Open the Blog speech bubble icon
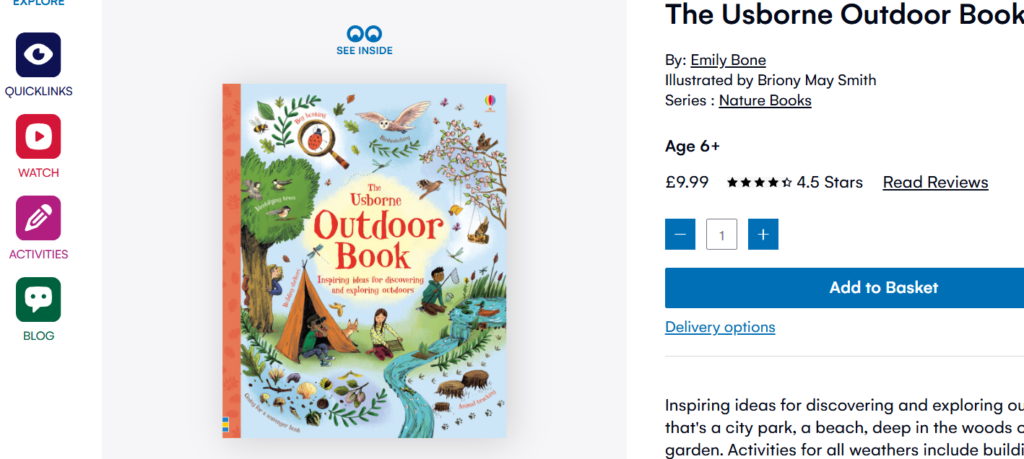Viewport: 1024px width, 459px height. pyautogui.click(x=38, y=299)
